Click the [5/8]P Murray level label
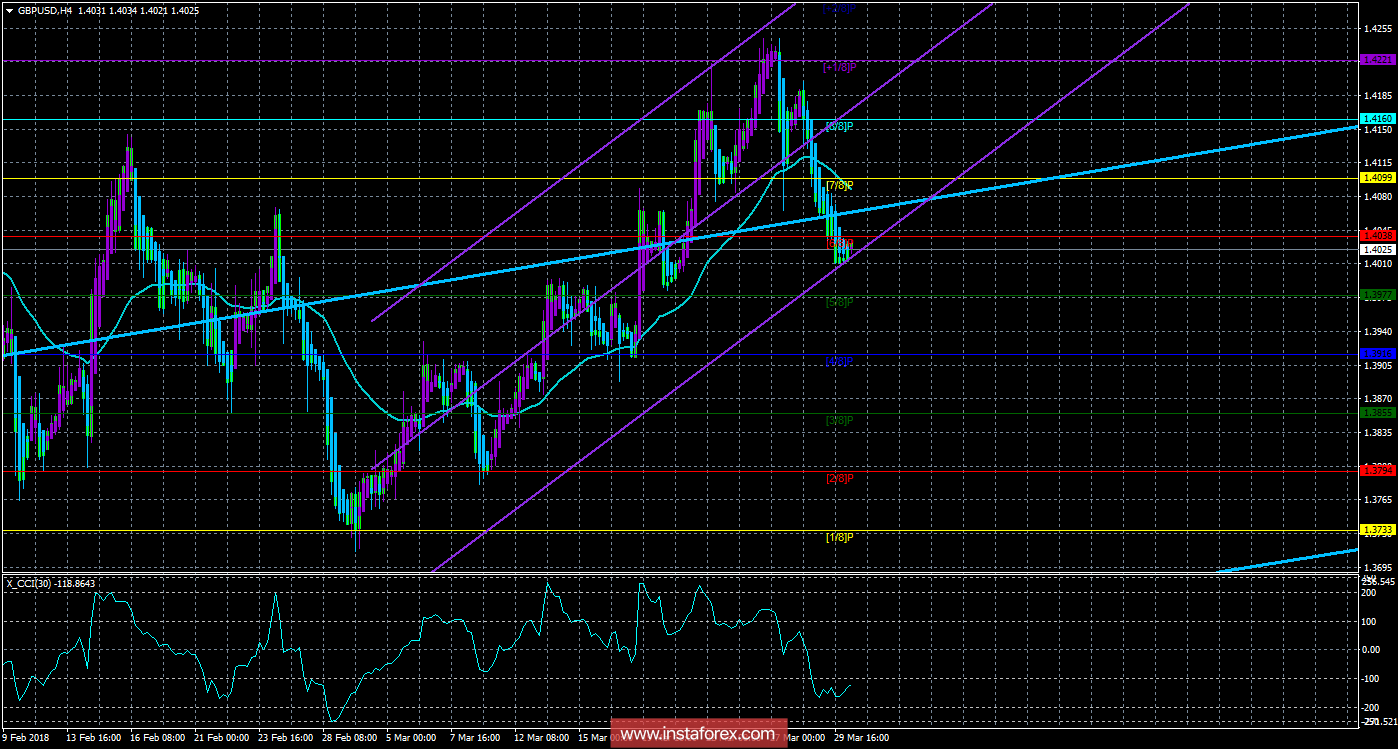The image size is (1398, 749). pyautogui.click(x=838, y=302)
